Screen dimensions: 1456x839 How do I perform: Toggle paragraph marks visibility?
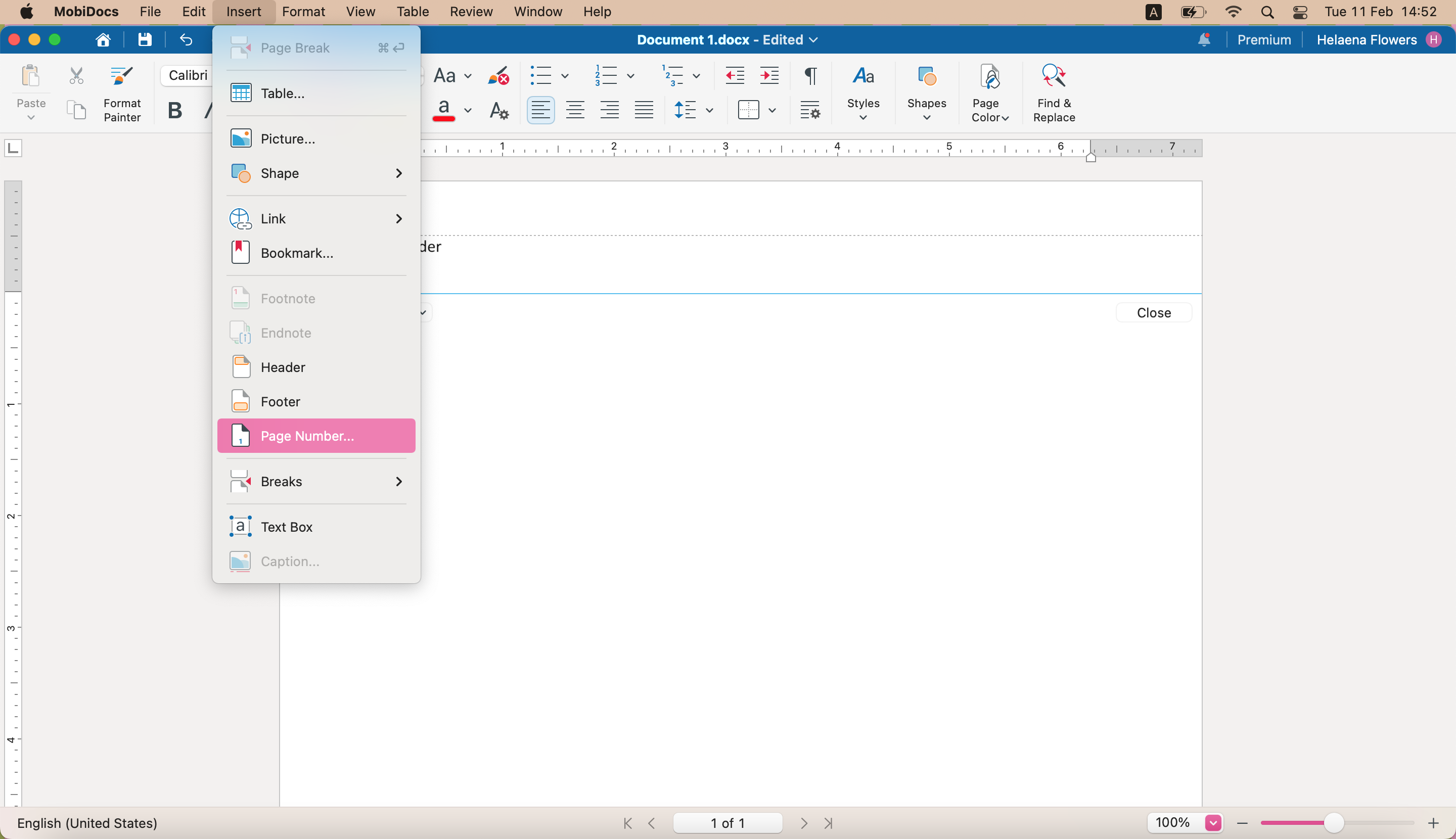tap(810, 75)
